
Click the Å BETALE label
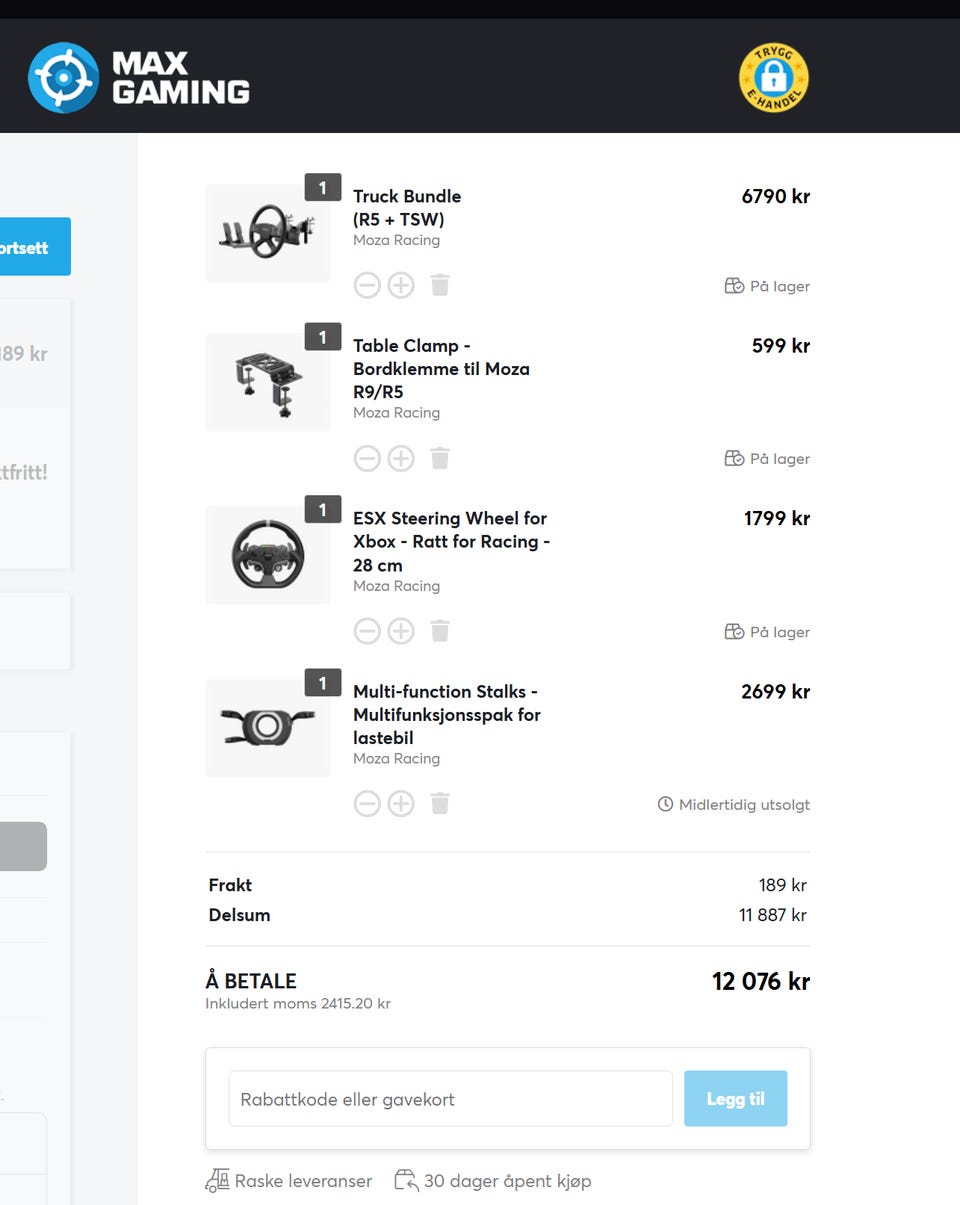(251, 981)
